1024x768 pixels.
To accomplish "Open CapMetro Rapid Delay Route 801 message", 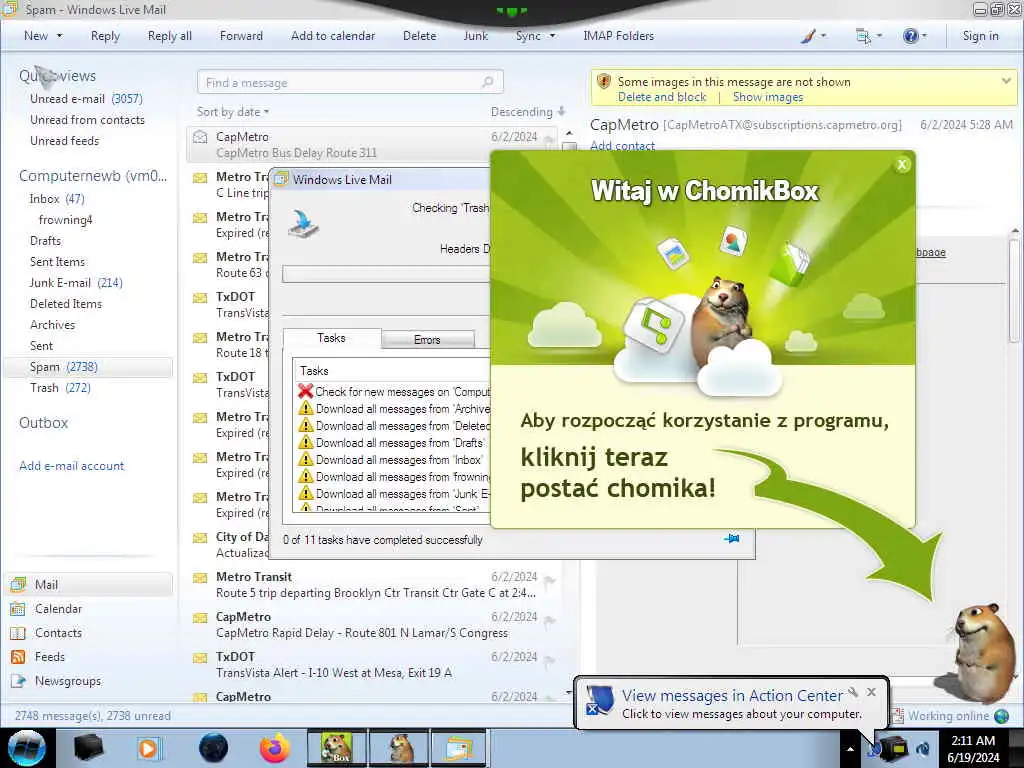I will tap(374, 624).
